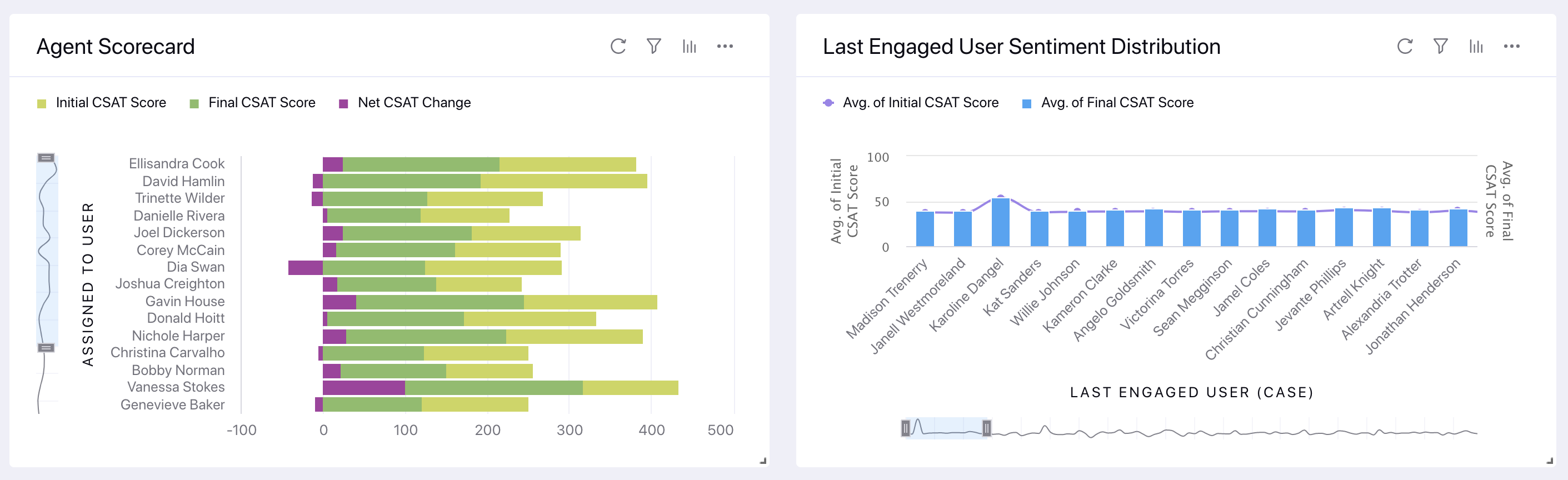This screenshot has width=1568, height=480.
Task: Toggle Avg. of Initial CSAT Score legend
Action: (911, 103)
